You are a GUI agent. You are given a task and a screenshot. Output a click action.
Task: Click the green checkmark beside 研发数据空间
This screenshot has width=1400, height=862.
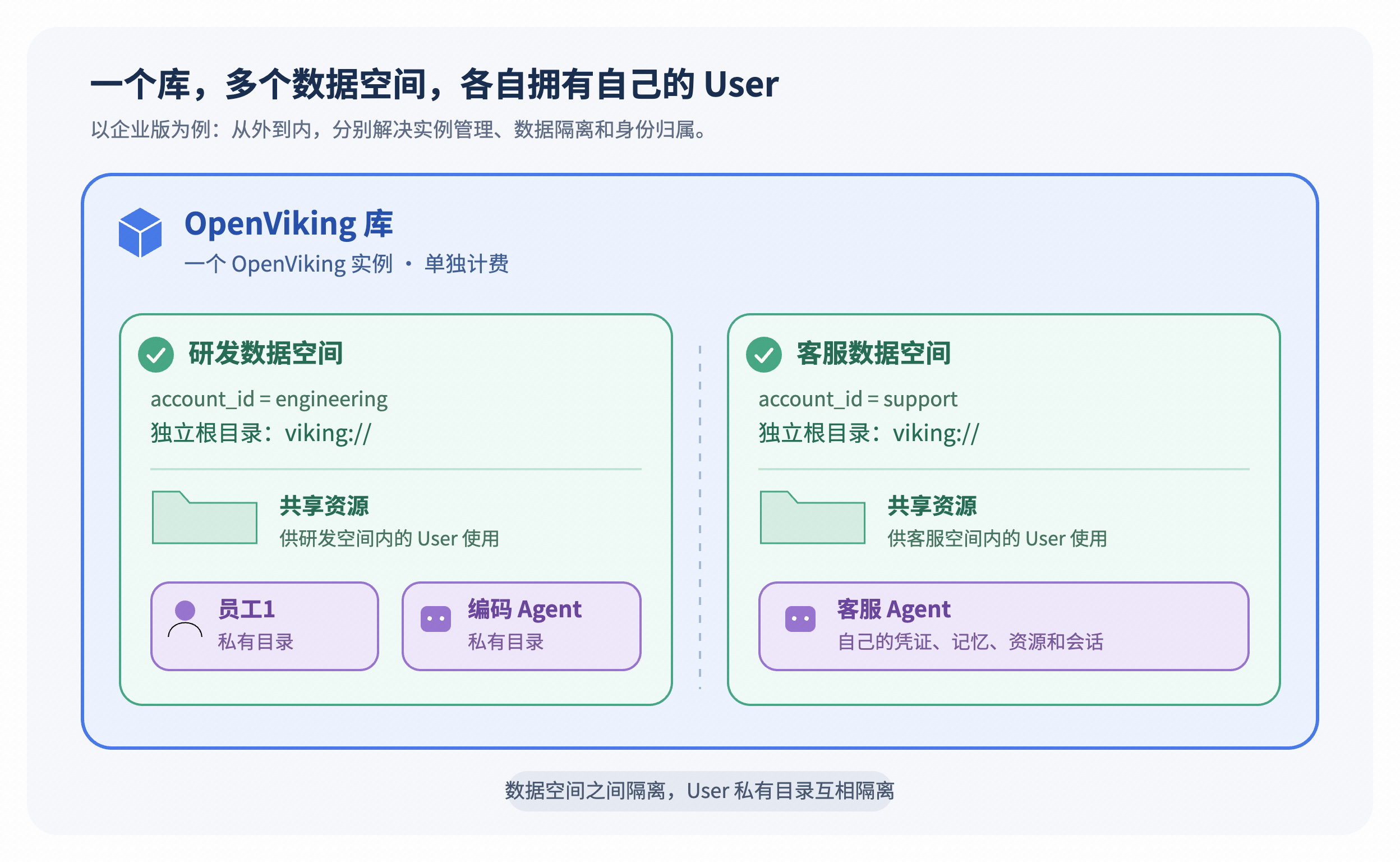(156, 355)
